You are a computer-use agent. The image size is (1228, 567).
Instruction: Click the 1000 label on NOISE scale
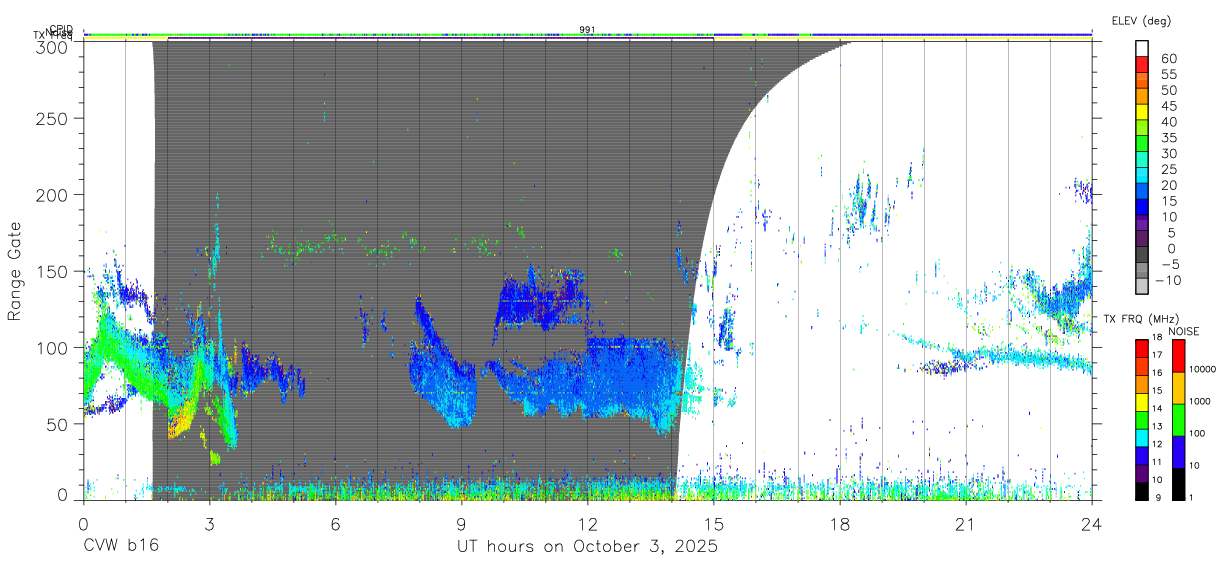point(1198,401)
